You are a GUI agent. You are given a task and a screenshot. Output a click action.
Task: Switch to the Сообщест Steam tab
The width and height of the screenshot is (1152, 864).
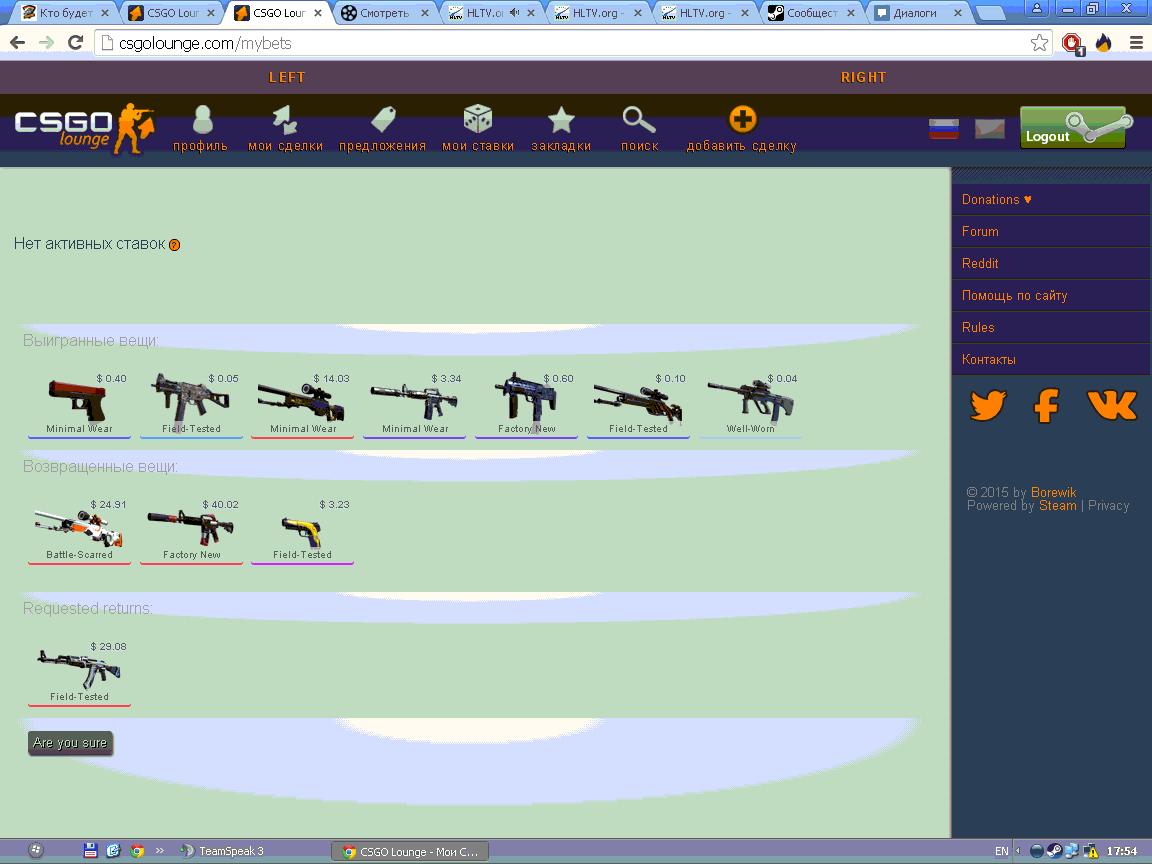tap(811, 12)
